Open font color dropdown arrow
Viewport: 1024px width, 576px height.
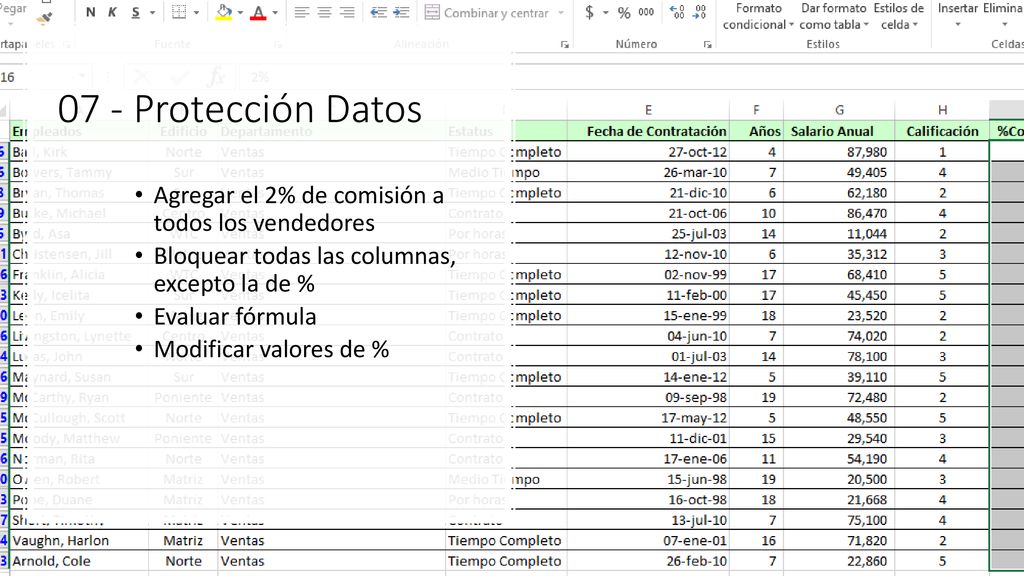275,12
